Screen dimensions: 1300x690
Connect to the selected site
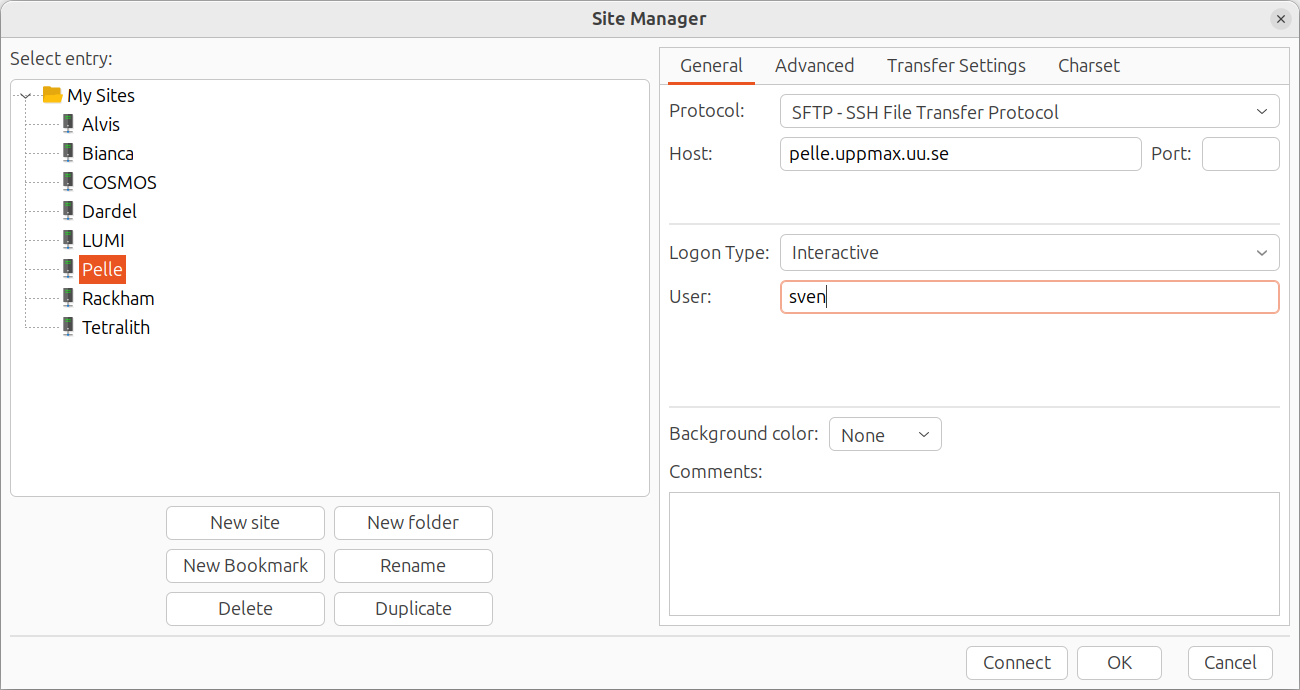click(x=1016, y=662)
